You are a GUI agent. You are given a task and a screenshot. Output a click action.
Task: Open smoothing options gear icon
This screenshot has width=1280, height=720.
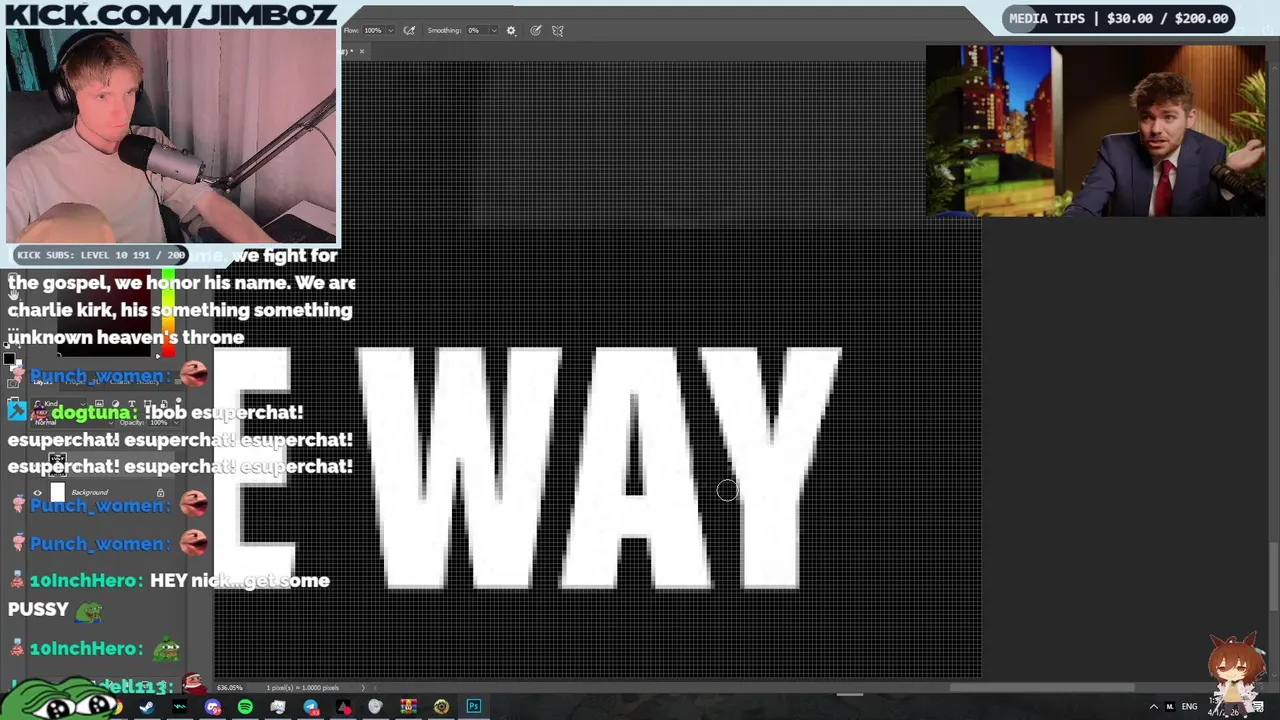(x=511, y=30)
